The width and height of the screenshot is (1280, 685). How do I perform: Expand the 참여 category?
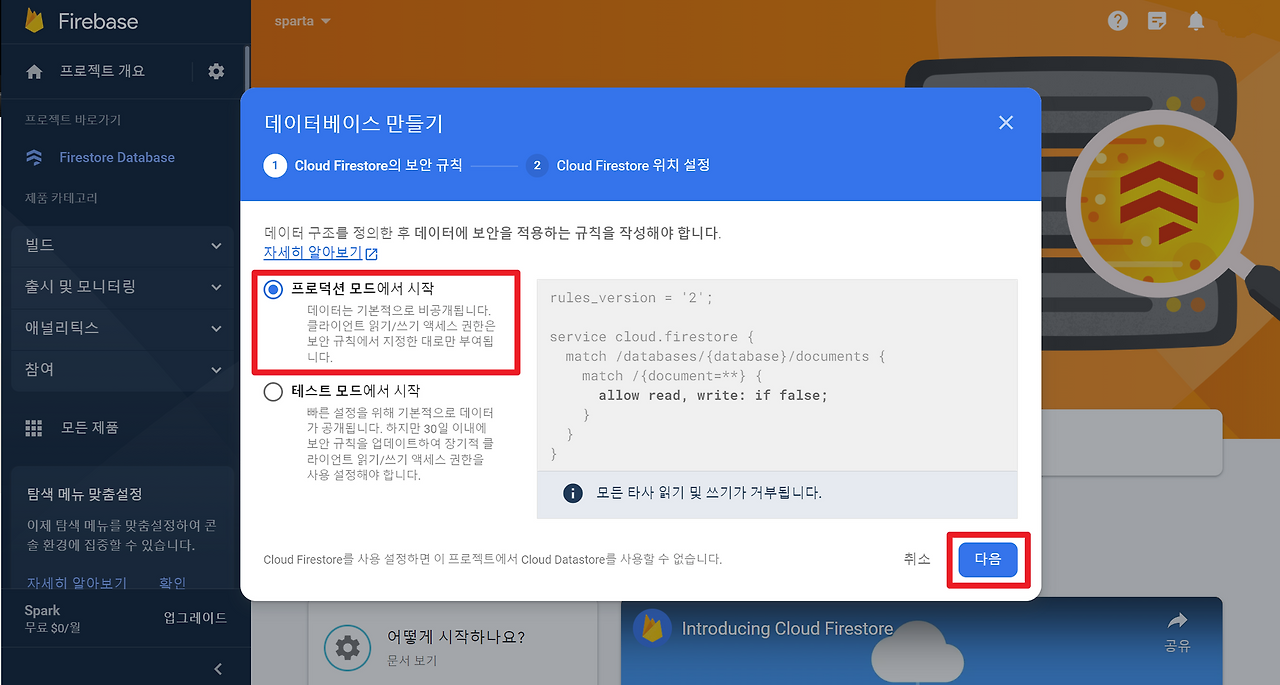click(x=124, y=369)
